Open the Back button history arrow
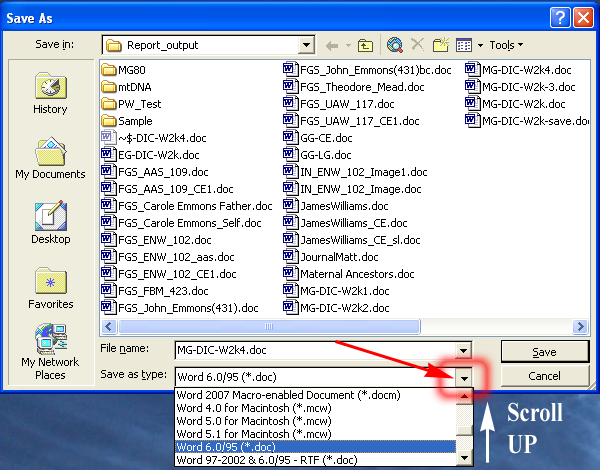This screenshot has height=470, width=600. [x=348, y=46]
